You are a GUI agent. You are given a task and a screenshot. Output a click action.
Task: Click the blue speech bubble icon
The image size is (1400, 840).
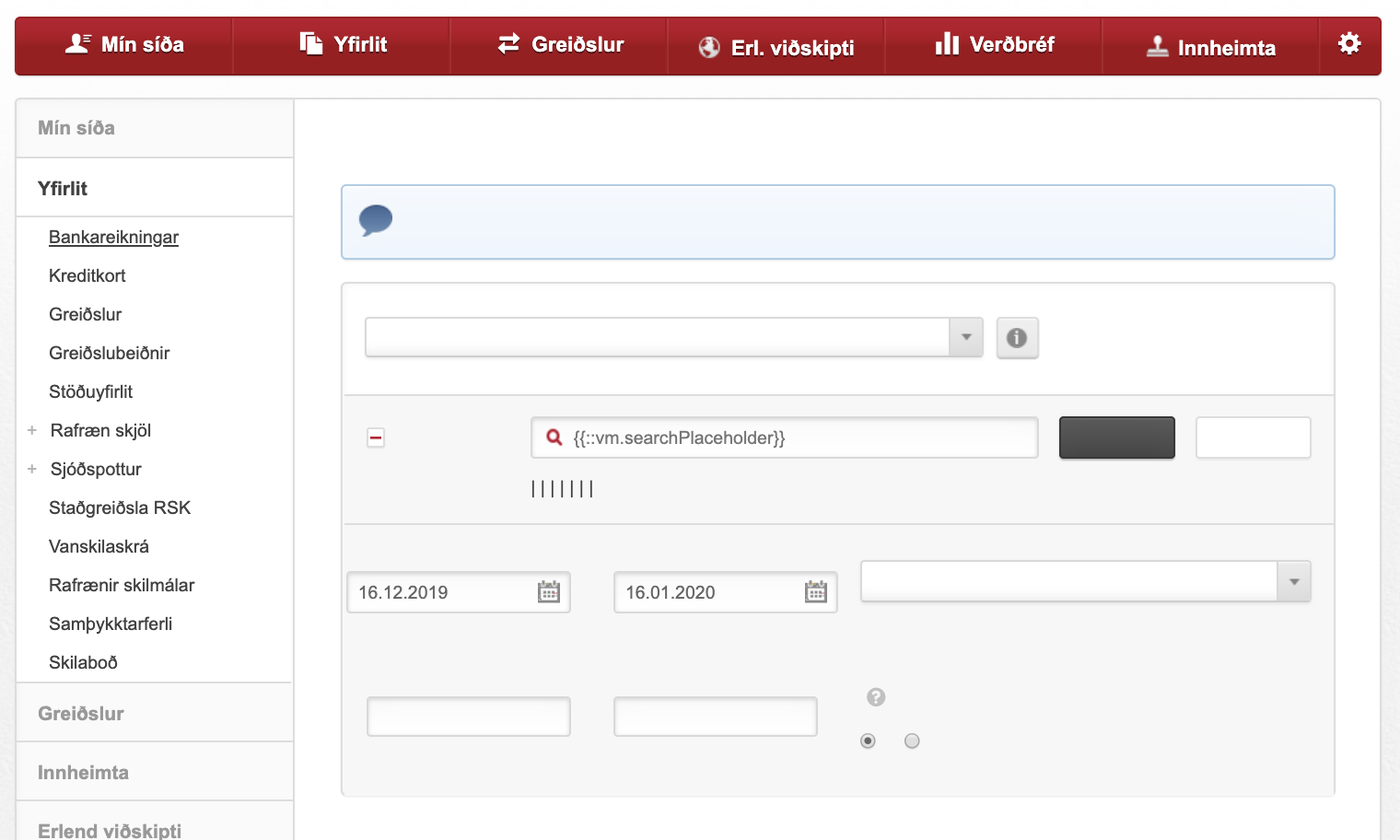(376, 221)
